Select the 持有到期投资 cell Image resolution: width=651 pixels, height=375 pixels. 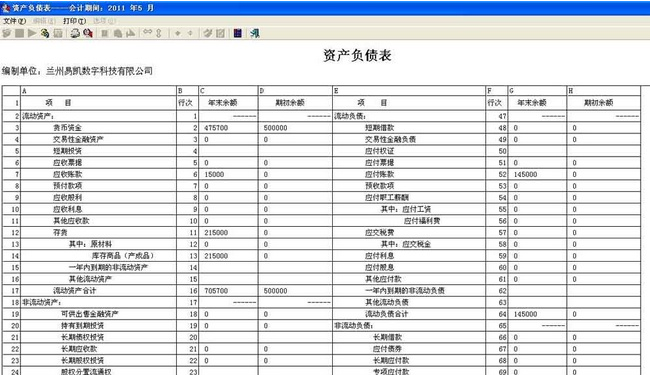point(98,326)
